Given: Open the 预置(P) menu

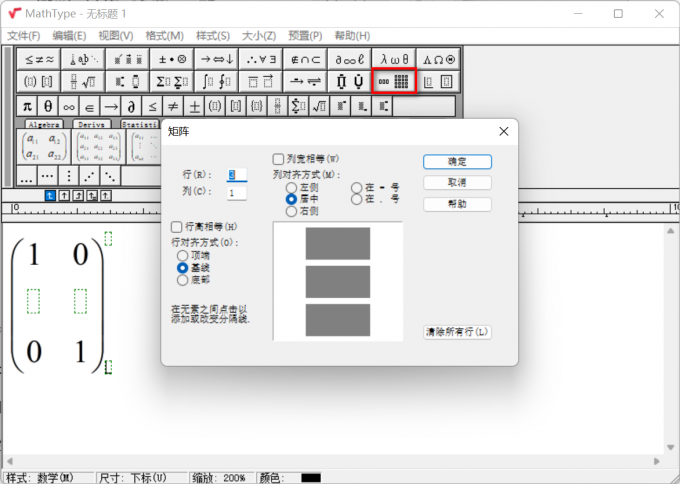Looking at the screenshot, I should pos(305,36).
